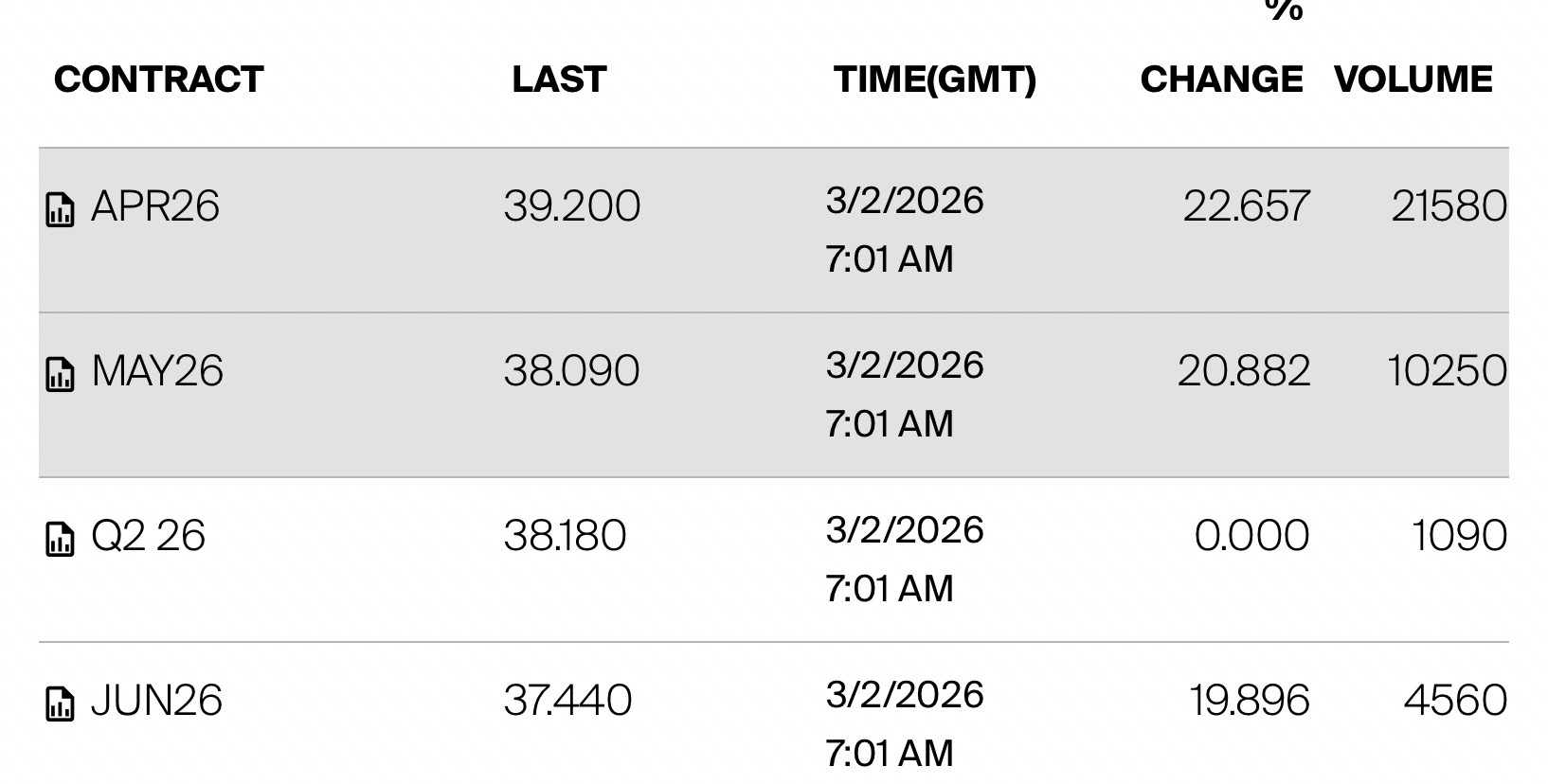1548x784 pixels.
Task: Sort by the CONTRACT column header
Action: pyautogui.click(x=158, y=80)
